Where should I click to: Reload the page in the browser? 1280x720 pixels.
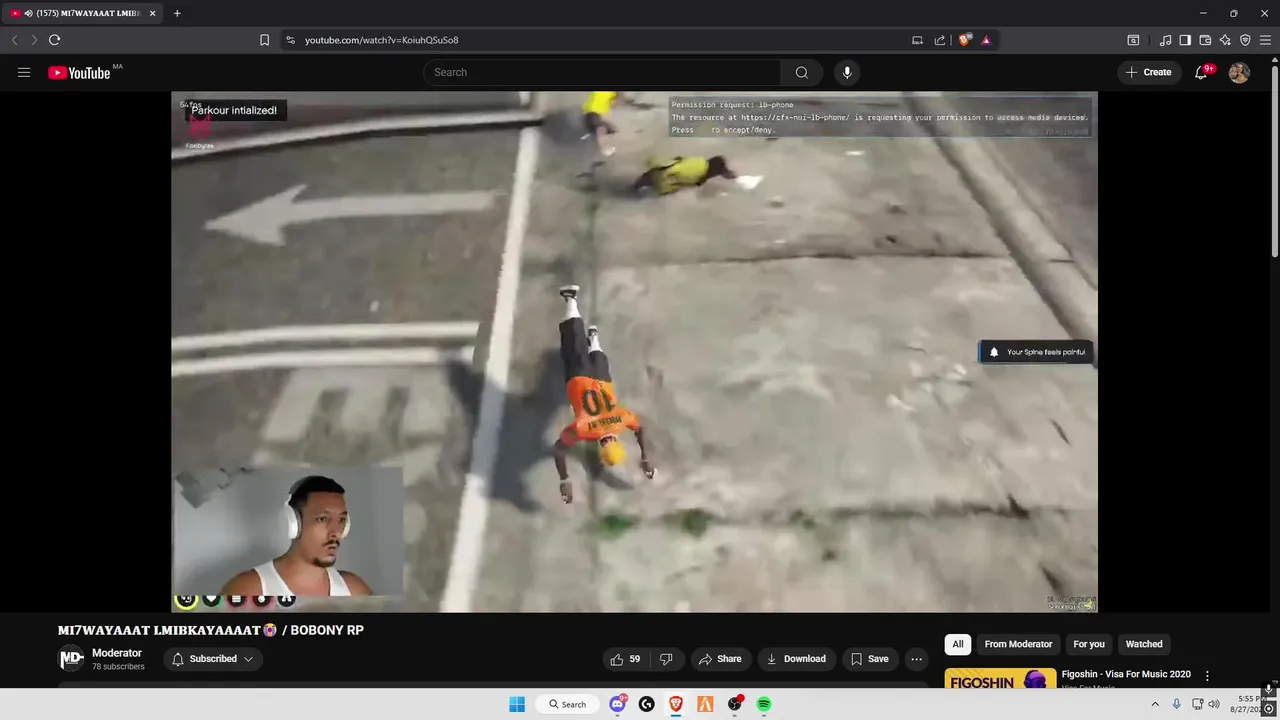point(54,40)
